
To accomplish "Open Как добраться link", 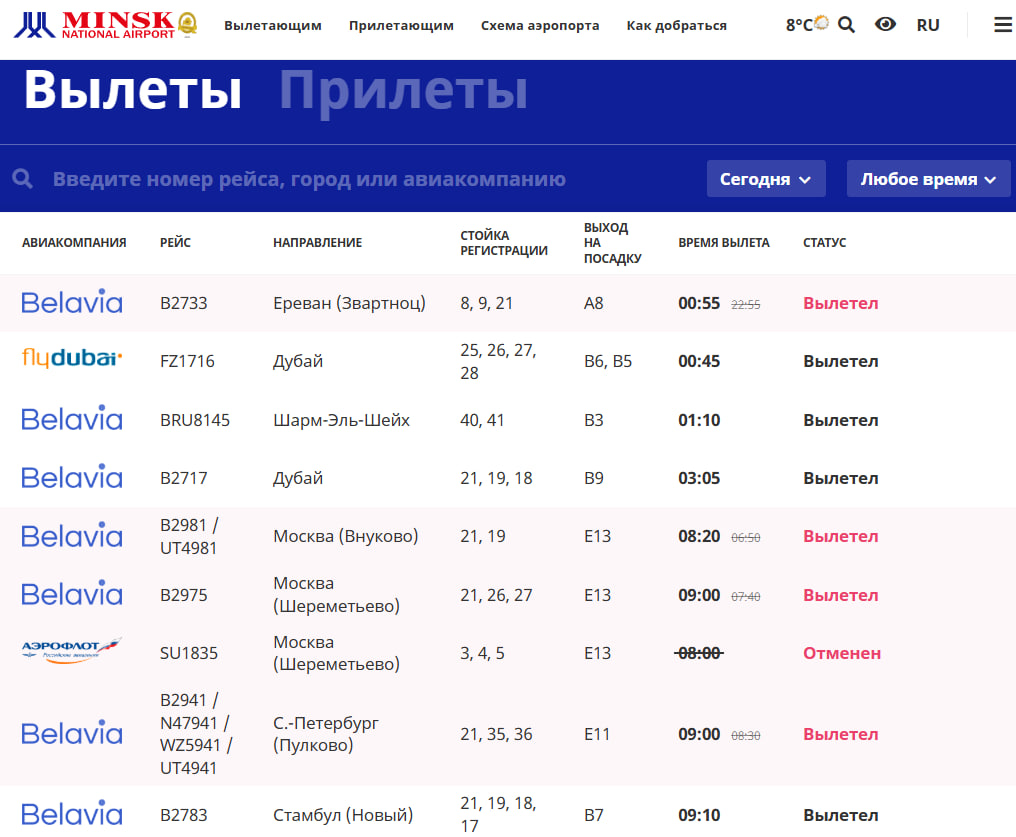I will tap(677, 25).
